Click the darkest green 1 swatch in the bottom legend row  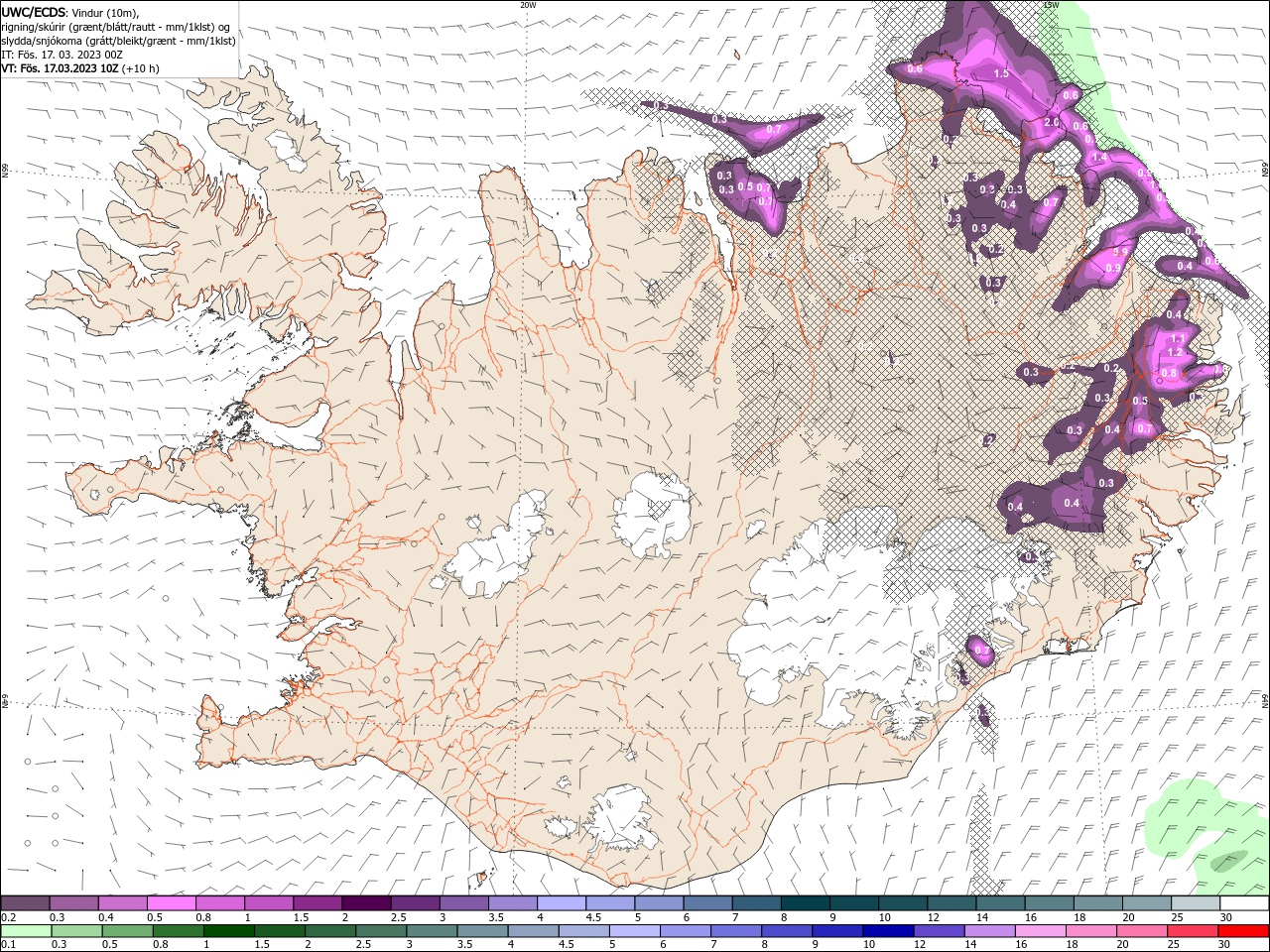point(228,931)
